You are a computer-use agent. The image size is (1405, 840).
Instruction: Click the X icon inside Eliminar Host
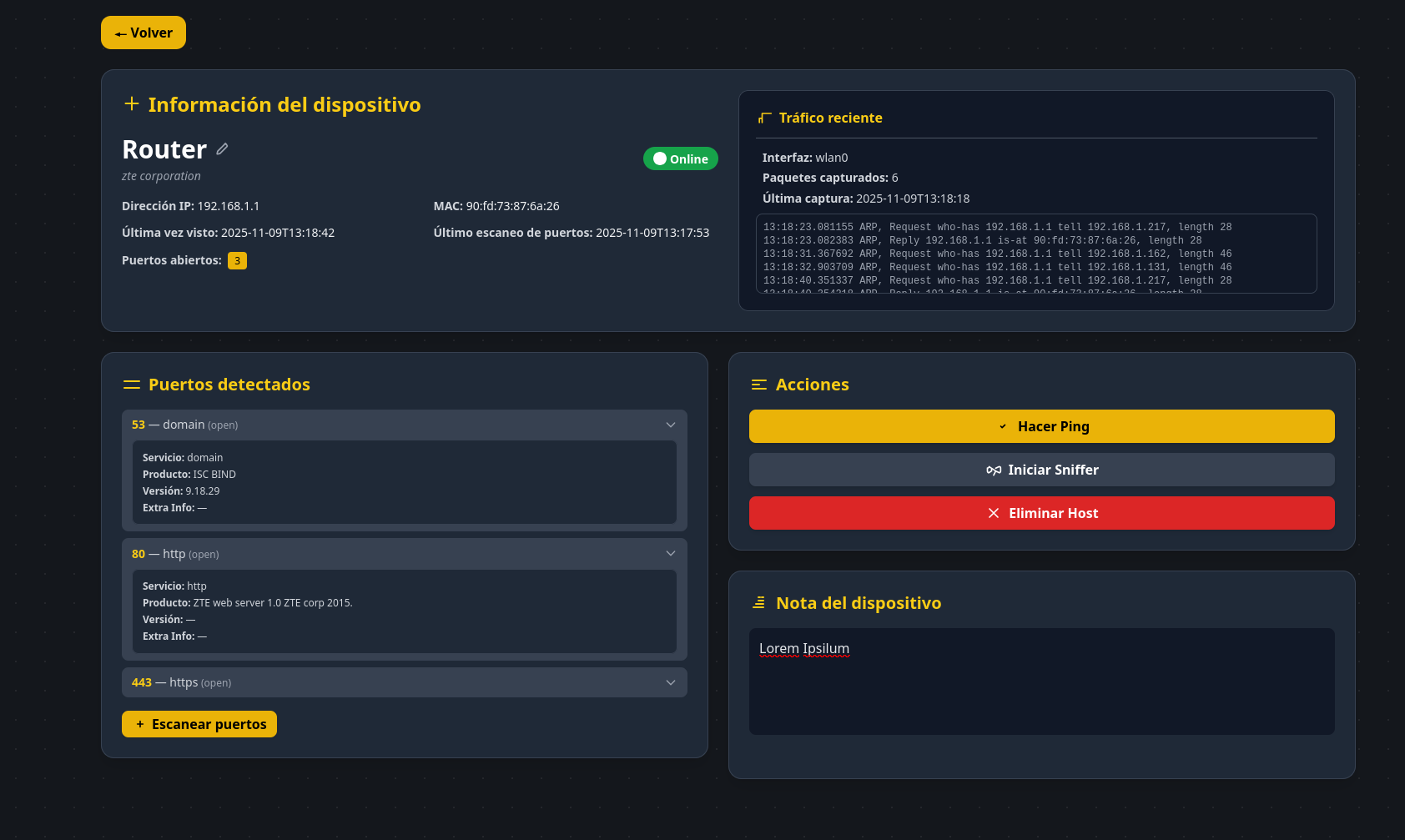(993, 512)
